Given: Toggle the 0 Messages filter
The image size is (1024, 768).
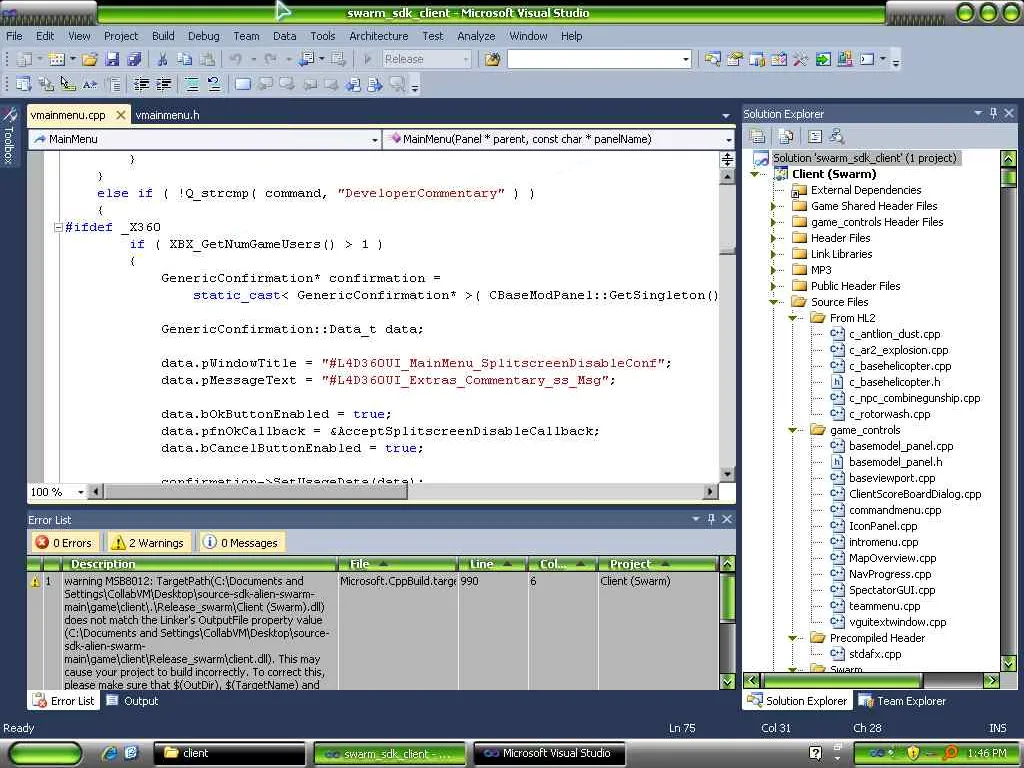Looking at the screenshot, I should 241,543.
